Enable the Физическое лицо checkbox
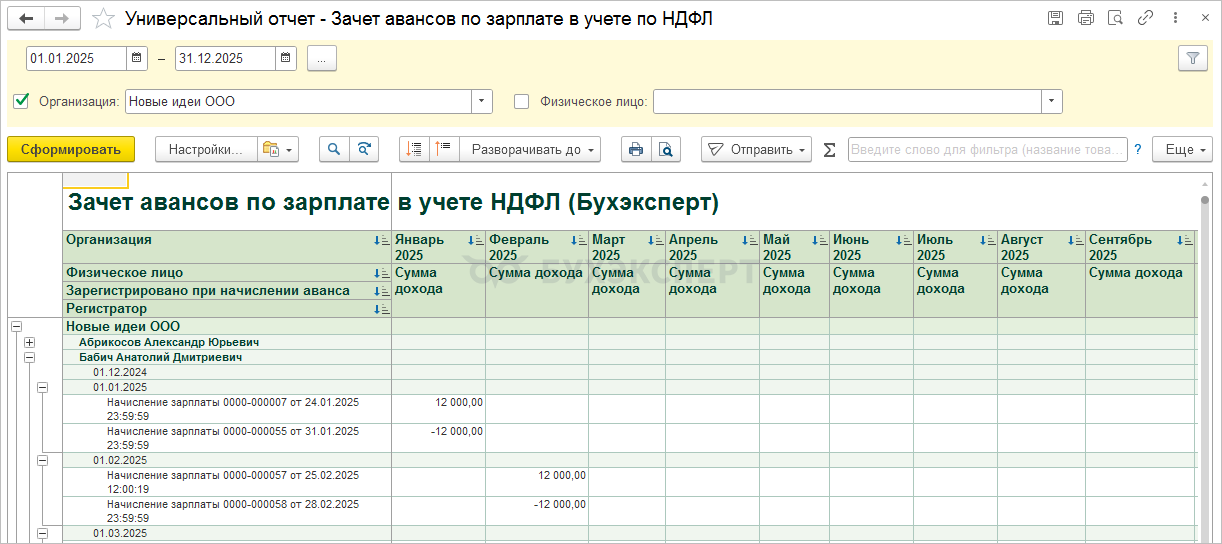1222x544 pixels. pos(521,101)
